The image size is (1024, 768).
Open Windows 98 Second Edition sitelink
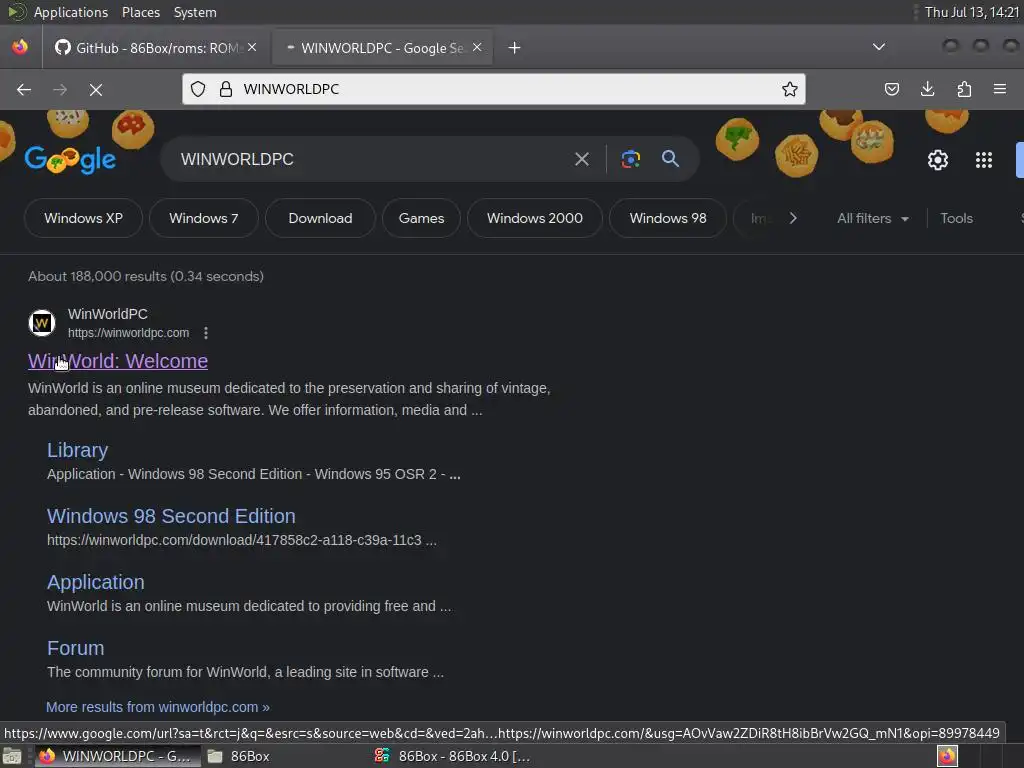click(171, 516)
